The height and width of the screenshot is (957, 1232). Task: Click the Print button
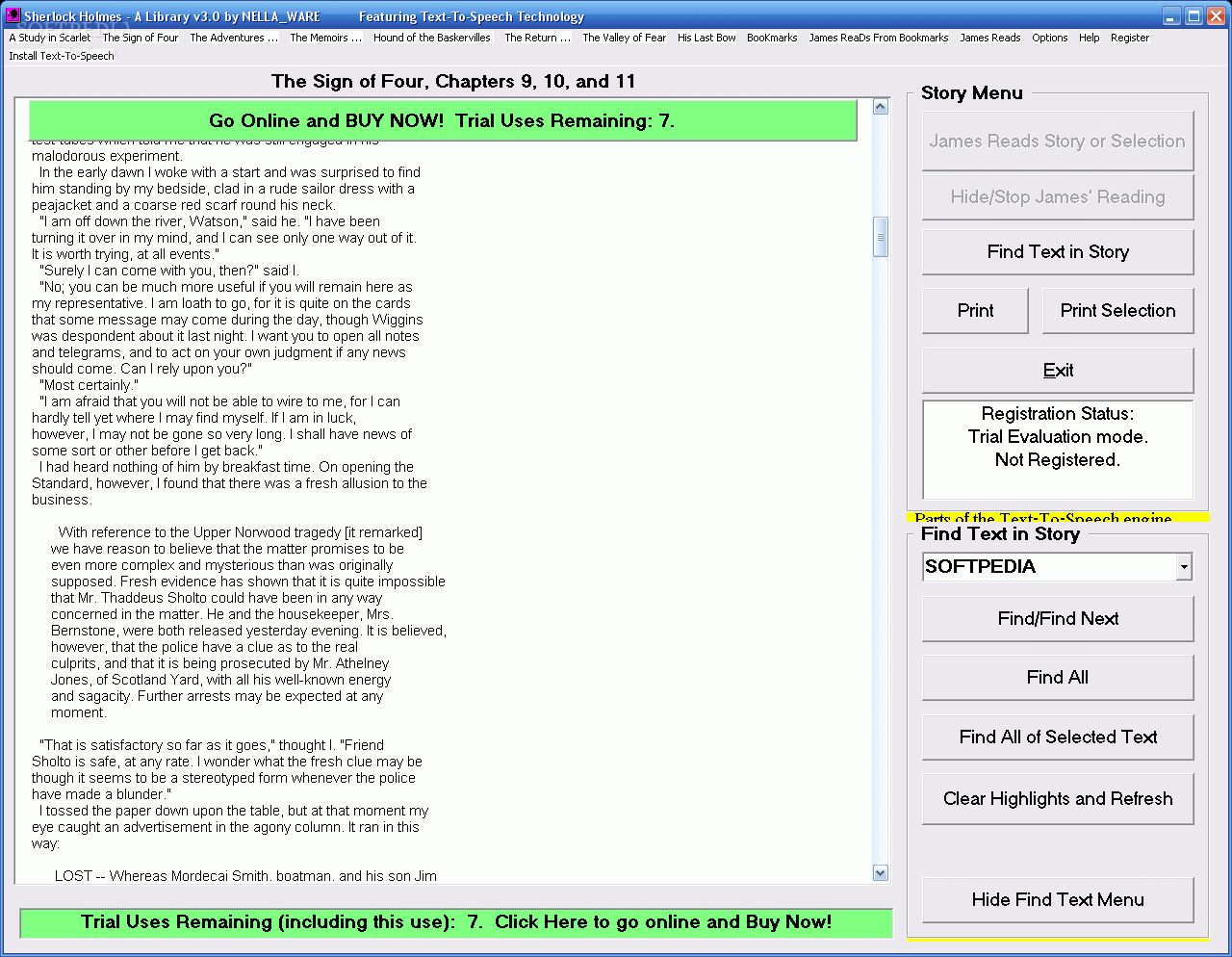point(975,310)
